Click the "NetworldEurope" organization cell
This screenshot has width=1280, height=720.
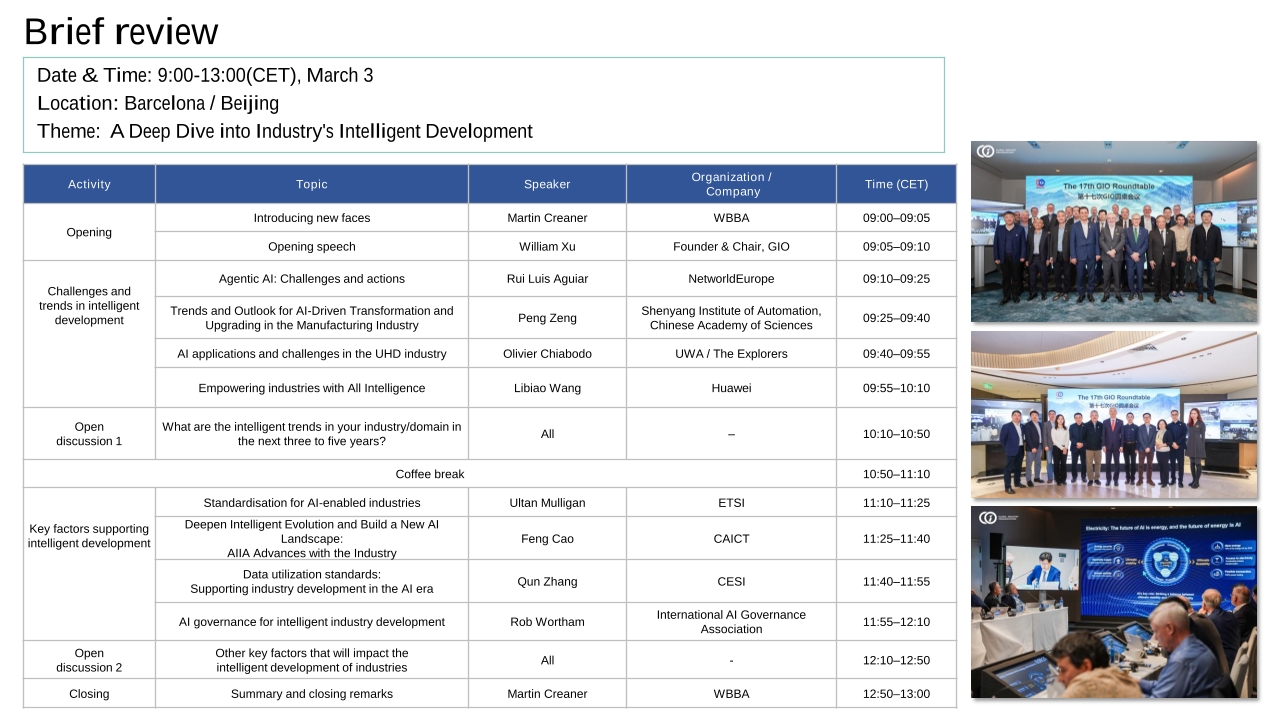[731, 279]
